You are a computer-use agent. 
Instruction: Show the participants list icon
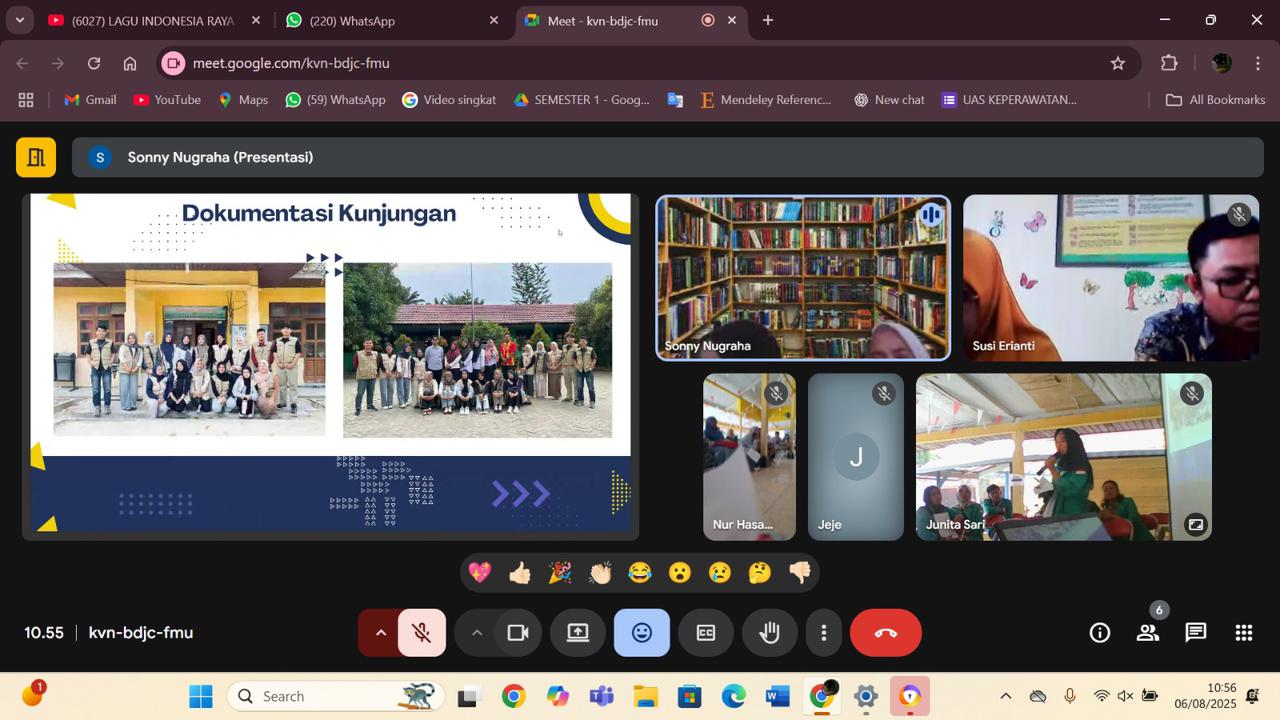pos(1147,633)
